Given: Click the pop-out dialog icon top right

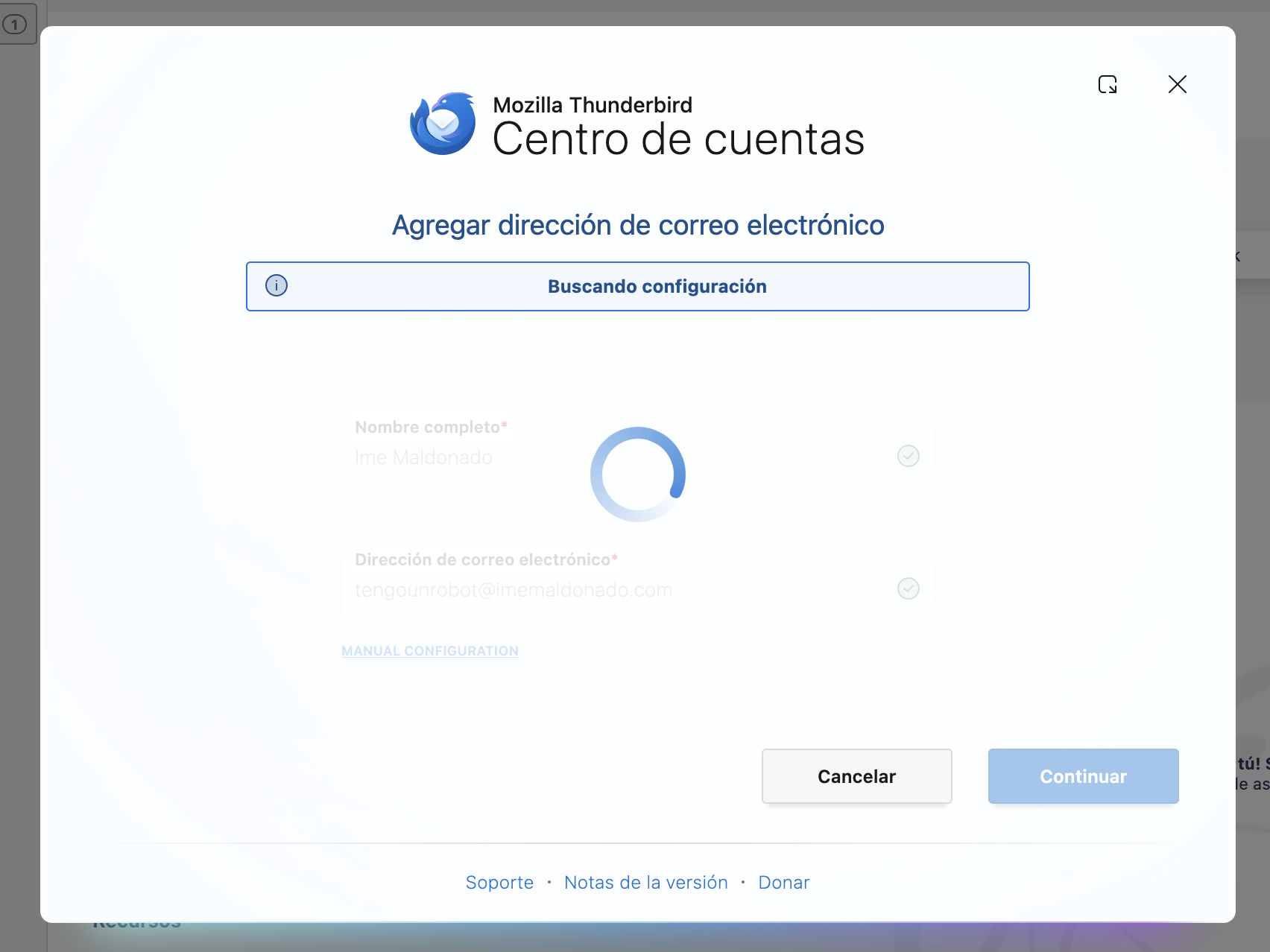Looking at the screenshot, I should (1108, 84).
